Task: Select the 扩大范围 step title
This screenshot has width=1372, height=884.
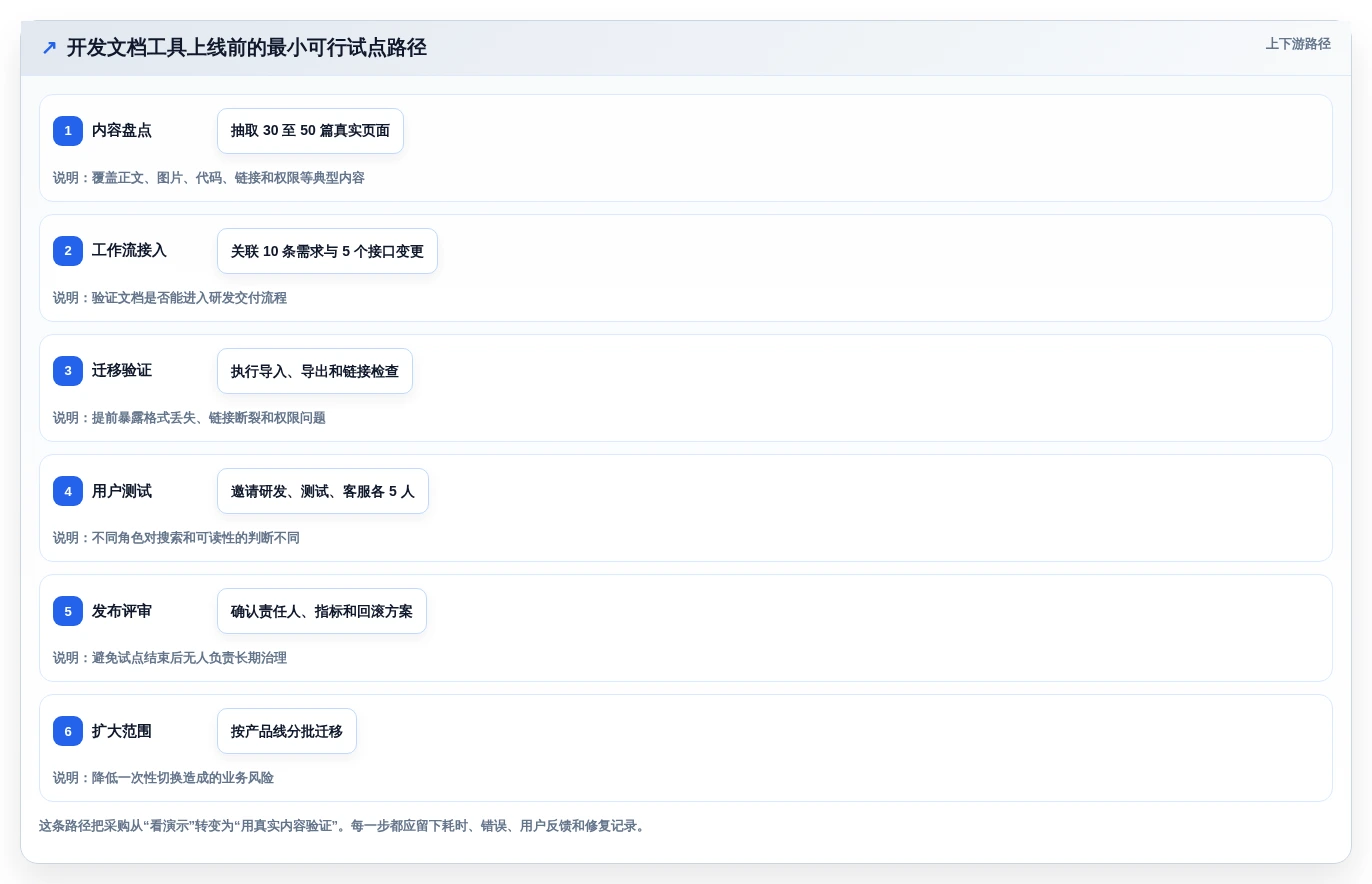Action: point(122,731)
